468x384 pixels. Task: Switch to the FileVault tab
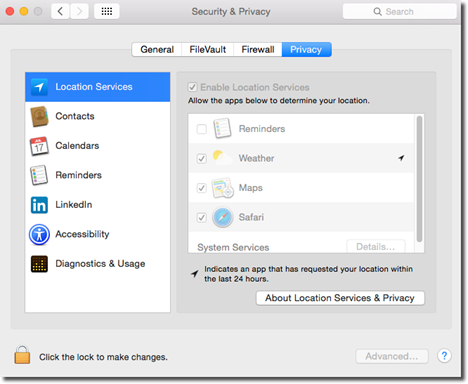[208, 50]
